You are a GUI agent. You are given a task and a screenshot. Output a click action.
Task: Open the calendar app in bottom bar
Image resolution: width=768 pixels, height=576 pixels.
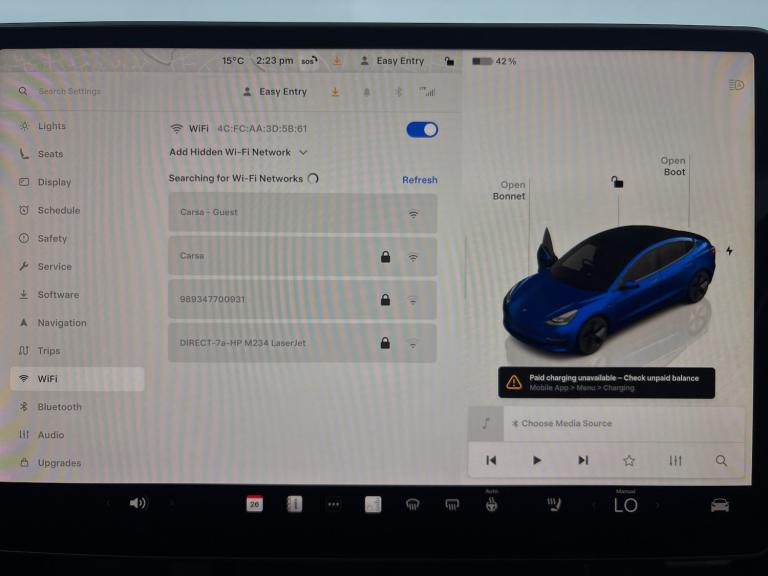point(254,504)
